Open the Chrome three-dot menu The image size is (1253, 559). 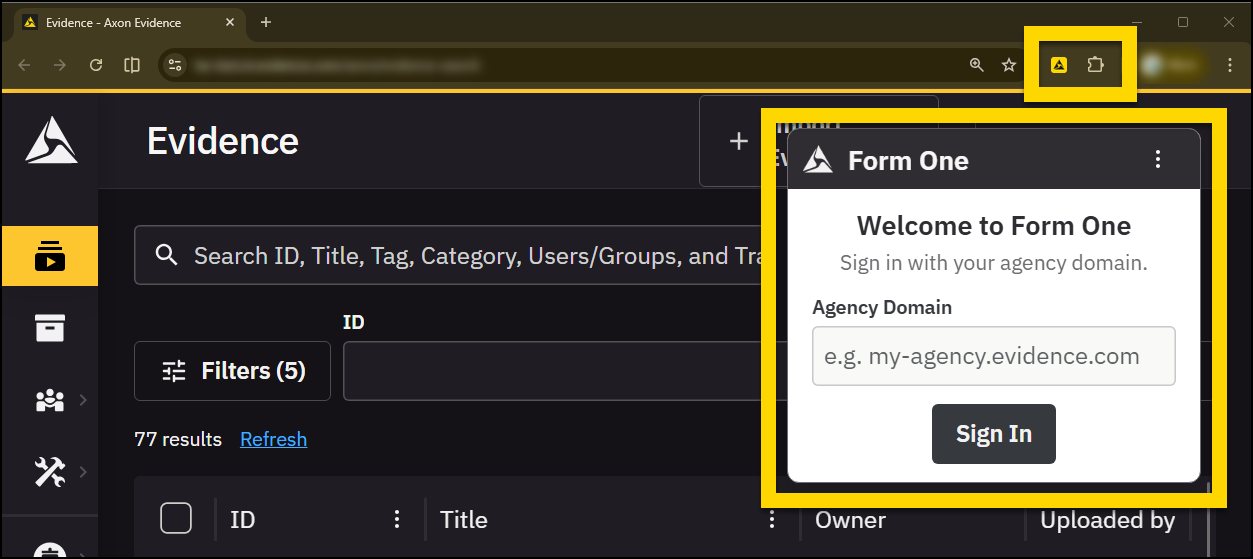(x=1230, y=65)
